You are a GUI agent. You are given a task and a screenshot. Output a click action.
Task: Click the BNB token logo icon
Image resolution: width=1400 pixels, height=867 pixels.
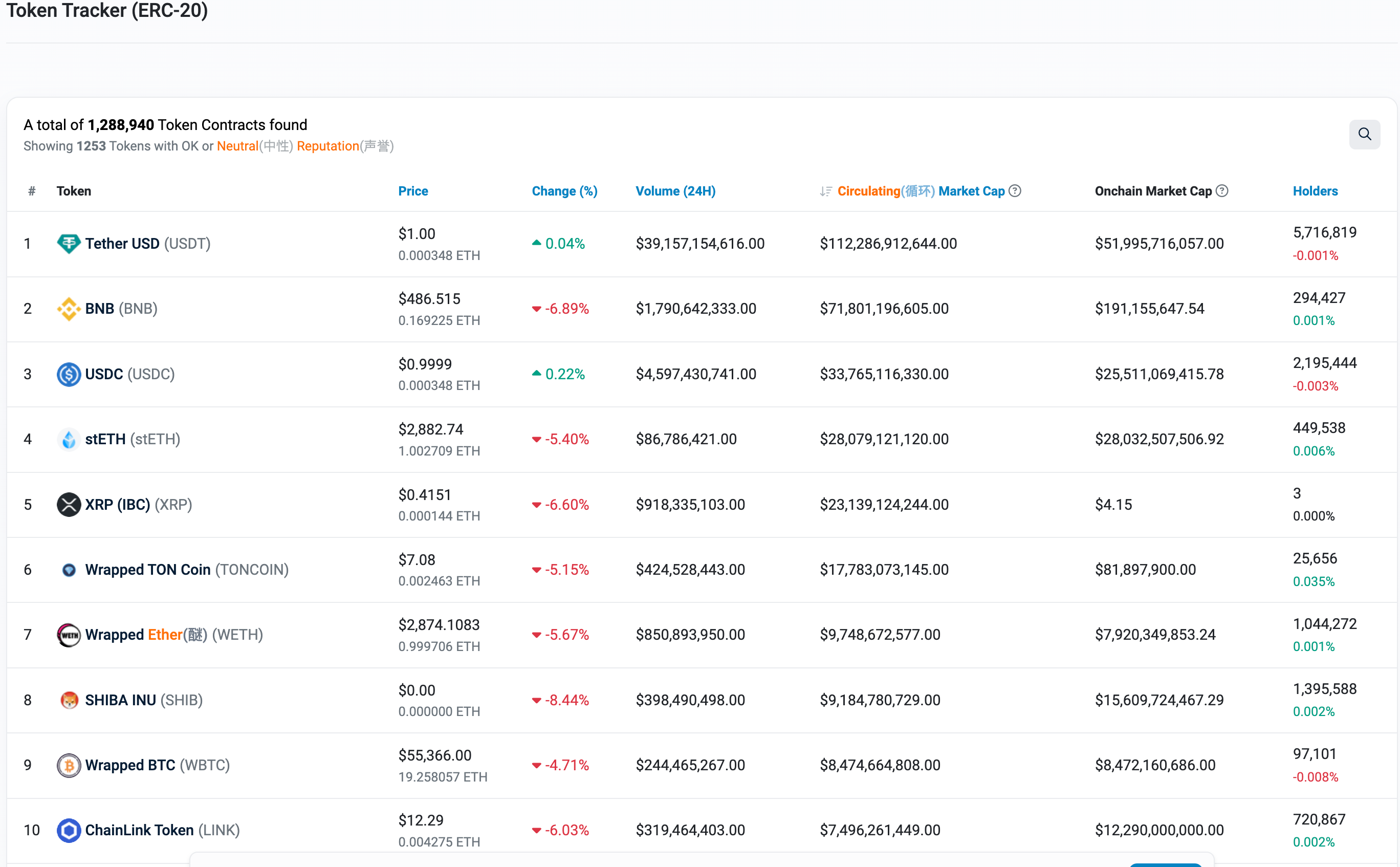(69, 309)
